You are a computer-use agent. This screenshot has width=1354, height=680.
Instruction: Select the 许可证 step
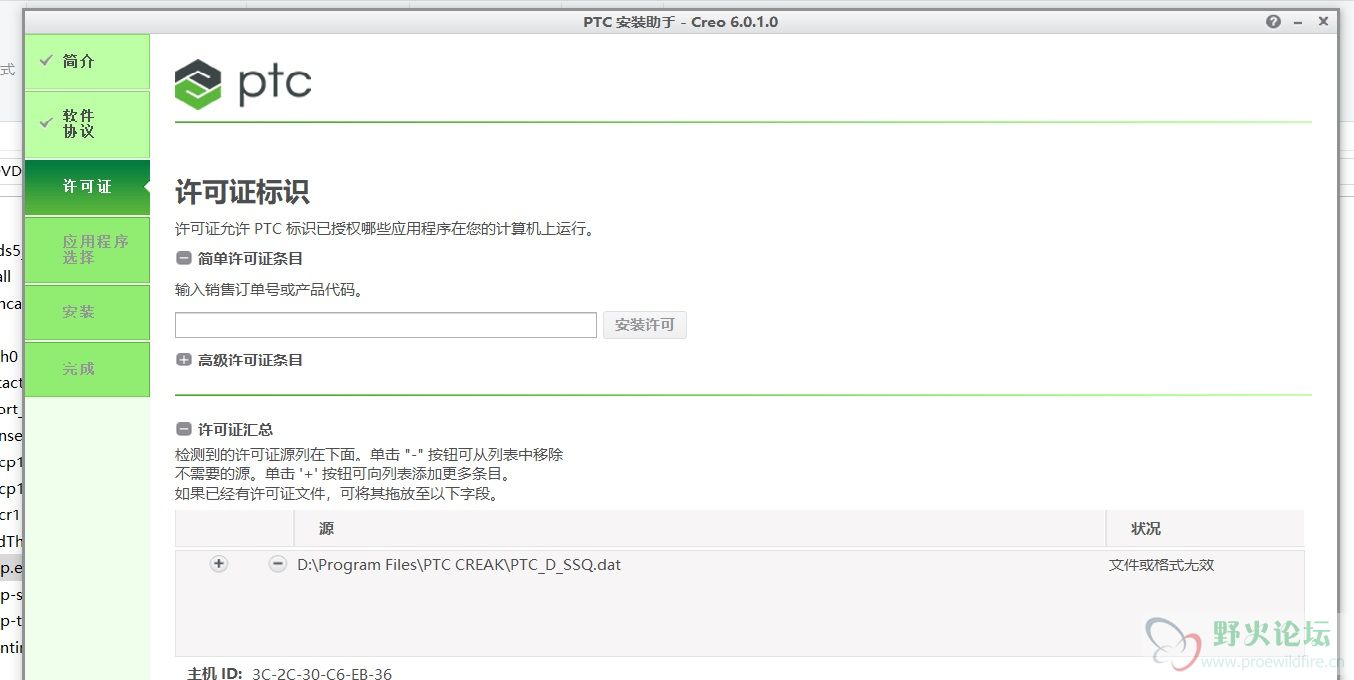tap(87, 187)
